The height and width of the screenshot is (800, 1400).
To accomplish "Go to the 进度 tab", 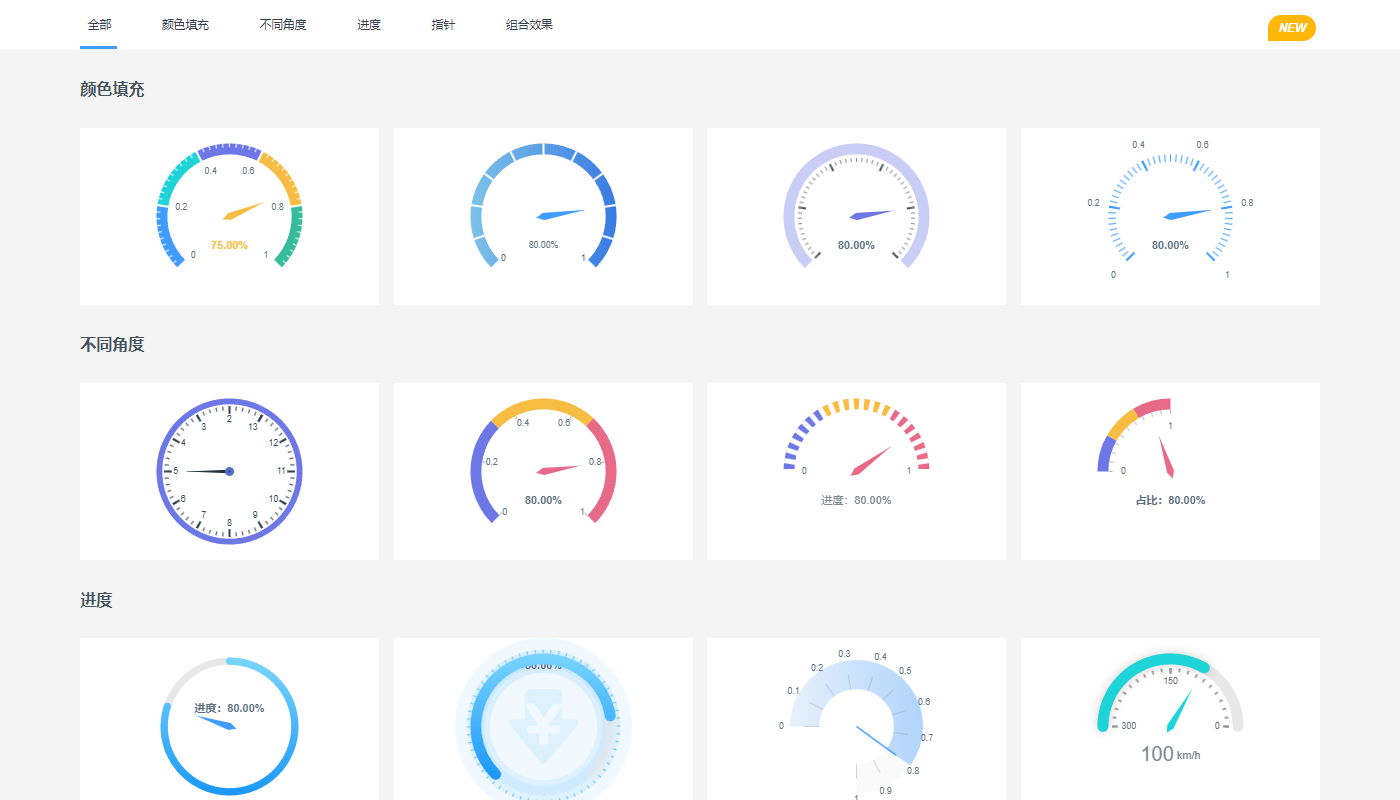I will 369,25.
